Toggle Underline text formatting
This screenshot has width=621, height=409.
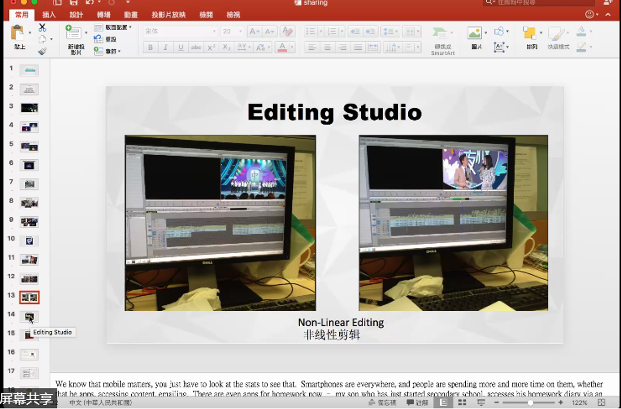click(181, 47)
